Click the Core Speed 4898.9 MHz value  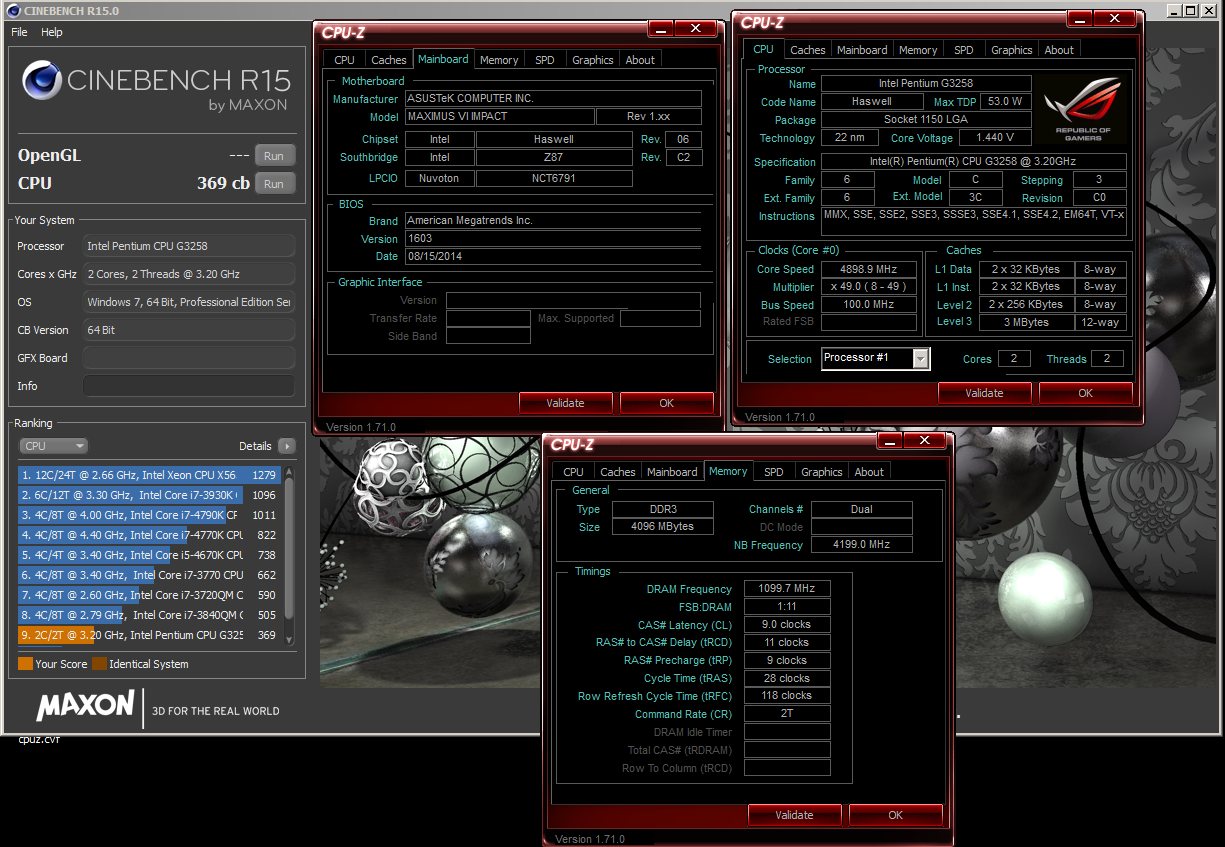869,269
